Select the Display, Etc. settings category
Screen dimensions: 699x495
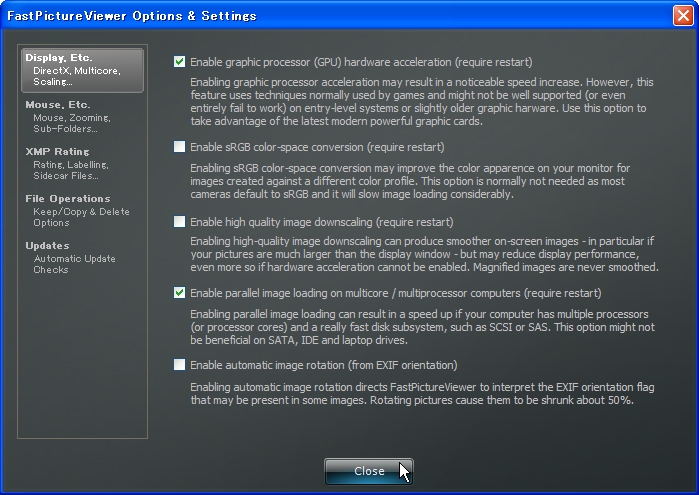click(82, 70)
